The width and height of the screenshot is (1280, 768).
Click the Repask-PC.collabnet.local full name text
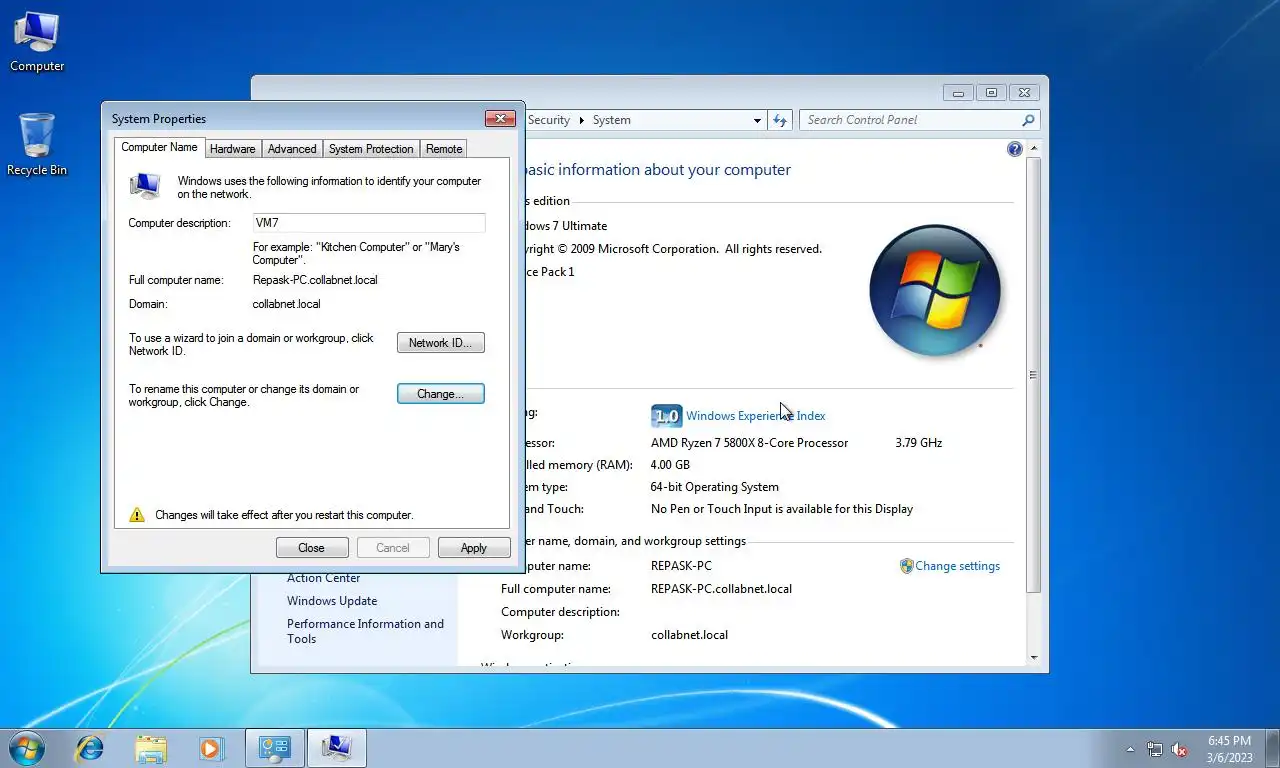point(315,280)
